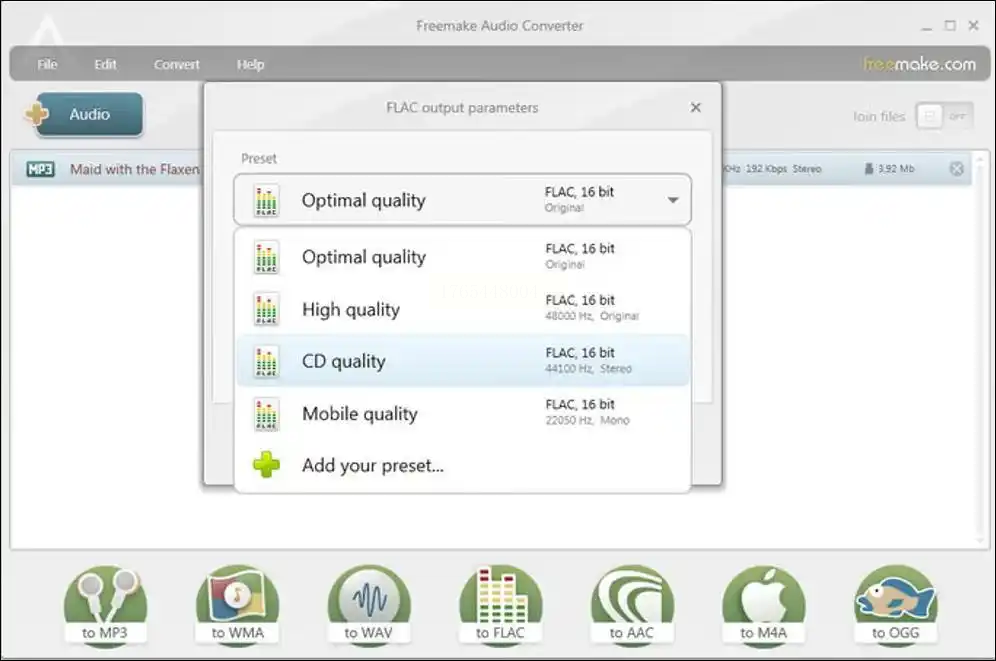Choose Mobile quality preset from list
Image resolution: width=996 pixels, height=661 pixels.
(462, 413)
